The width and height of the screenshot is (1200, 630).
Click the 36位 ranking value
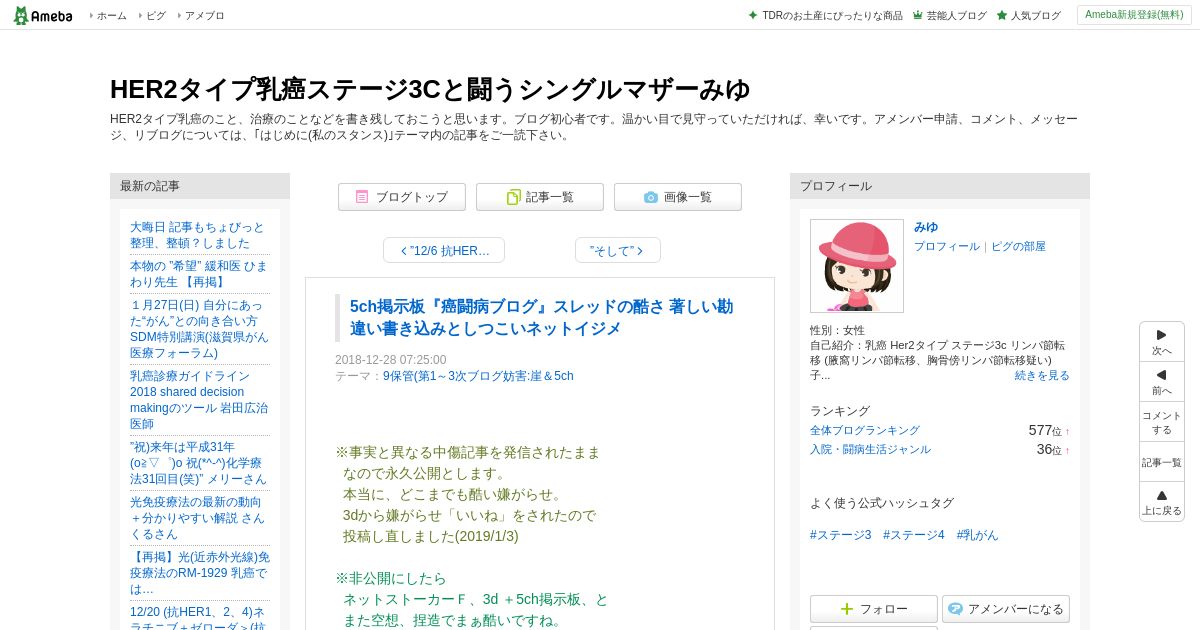[x=1050, y=449]
